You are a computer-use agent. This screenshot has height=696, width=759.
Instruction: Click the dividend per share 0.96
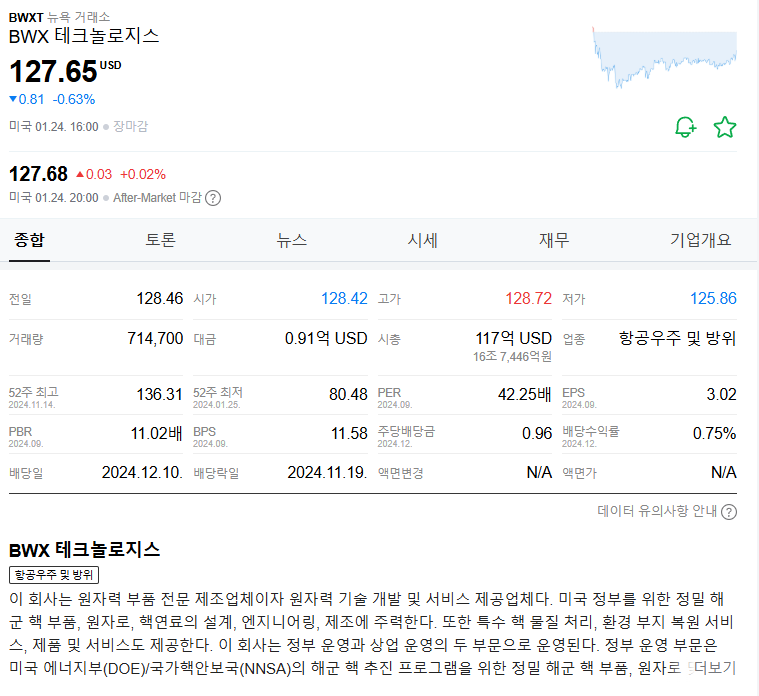click(x=537, y=433)
